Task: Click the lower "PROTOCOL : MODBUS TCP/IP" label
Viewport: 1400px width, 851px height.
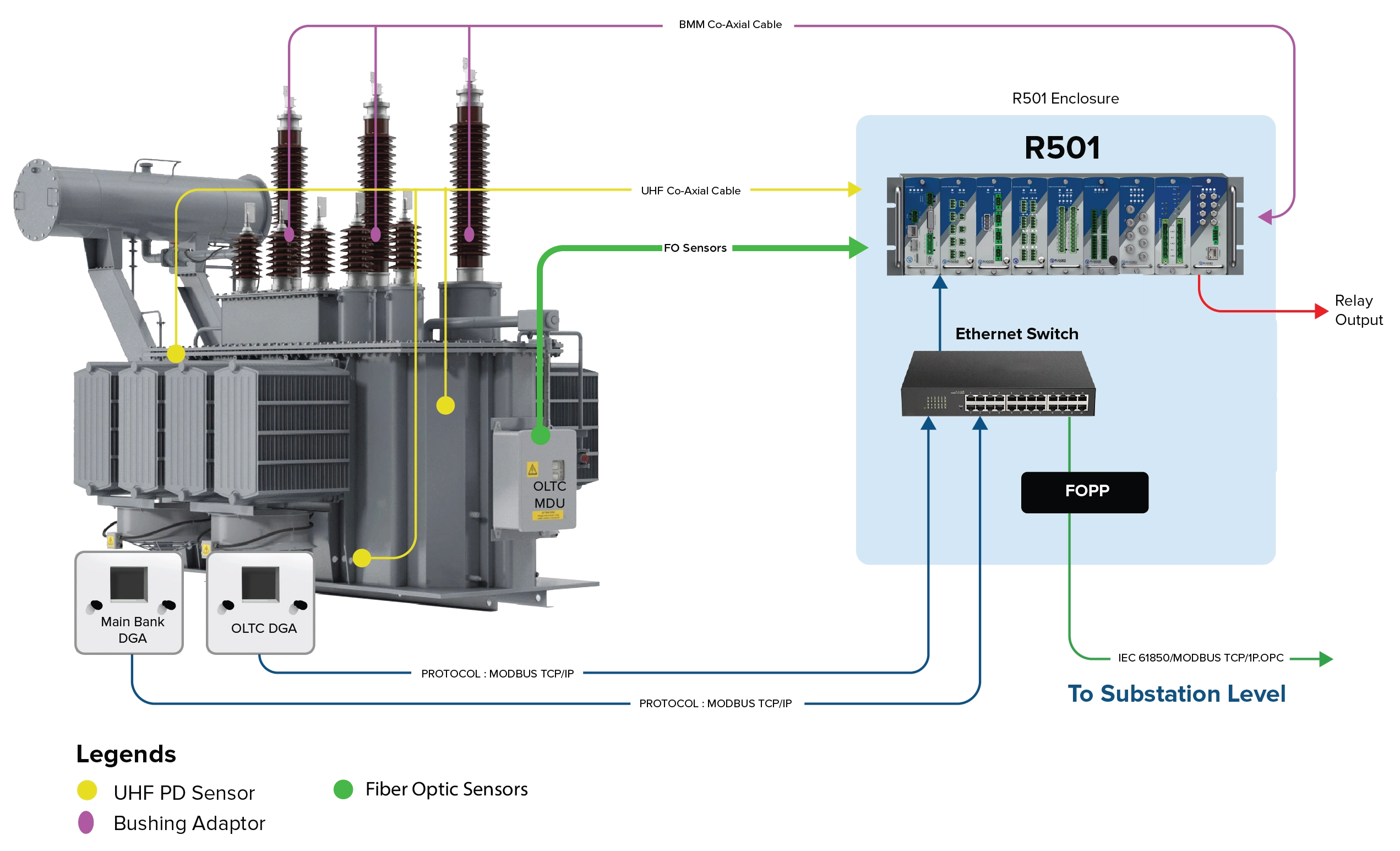Action: pyautogui.click(x=715, y=703)
